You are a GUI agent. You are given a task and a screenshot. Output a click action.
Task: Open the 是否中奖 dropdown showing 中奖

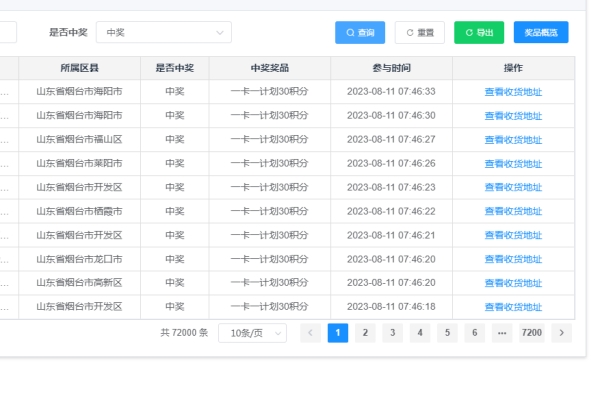pyautogui.click(x=164, y=33)
